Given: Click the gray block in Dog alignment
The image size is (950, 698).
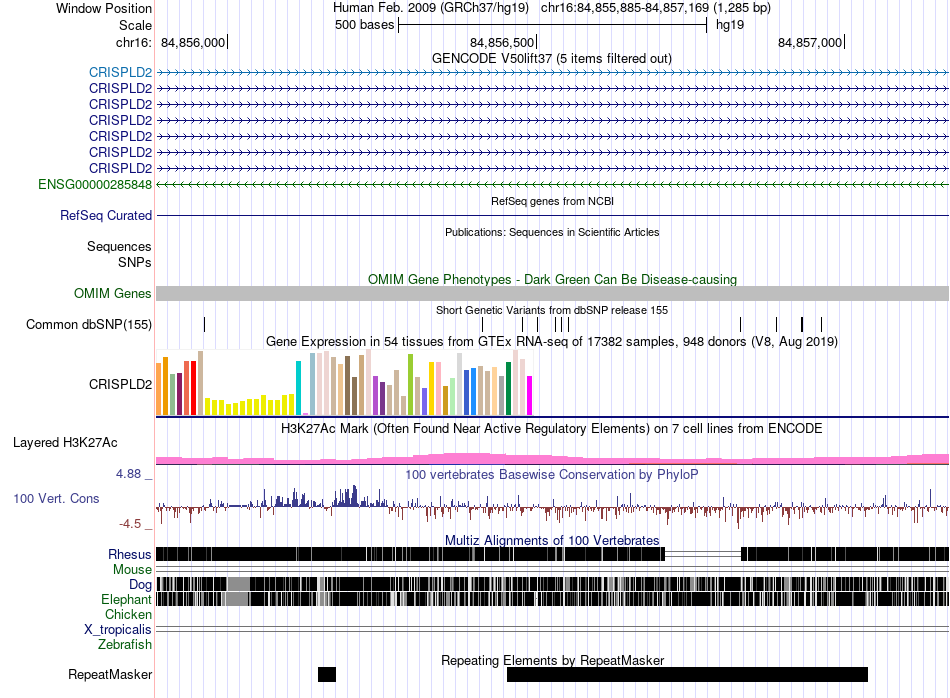Looking at the screenshot, I should (x=238, y=584).
